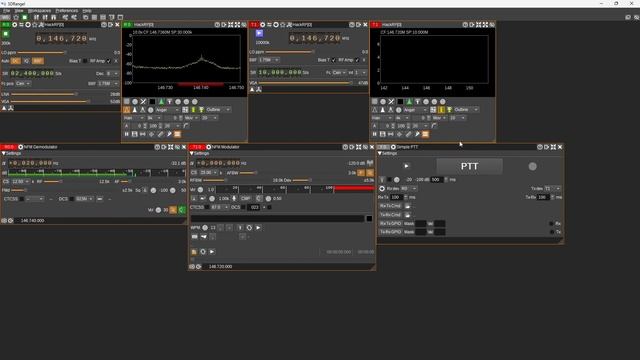The width and height of the screenshot is (640, 360).
Task: Toggle RF Amp checkbox on R0 HackRF device
Action: (109, 61)
